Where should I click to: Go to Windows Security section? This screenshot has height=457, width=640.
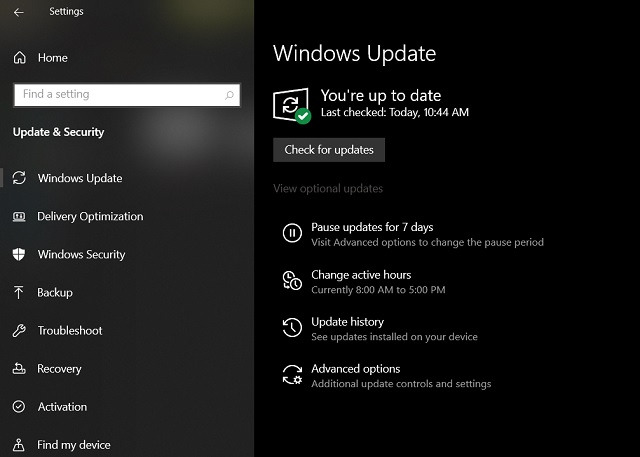tap(82, 254)
